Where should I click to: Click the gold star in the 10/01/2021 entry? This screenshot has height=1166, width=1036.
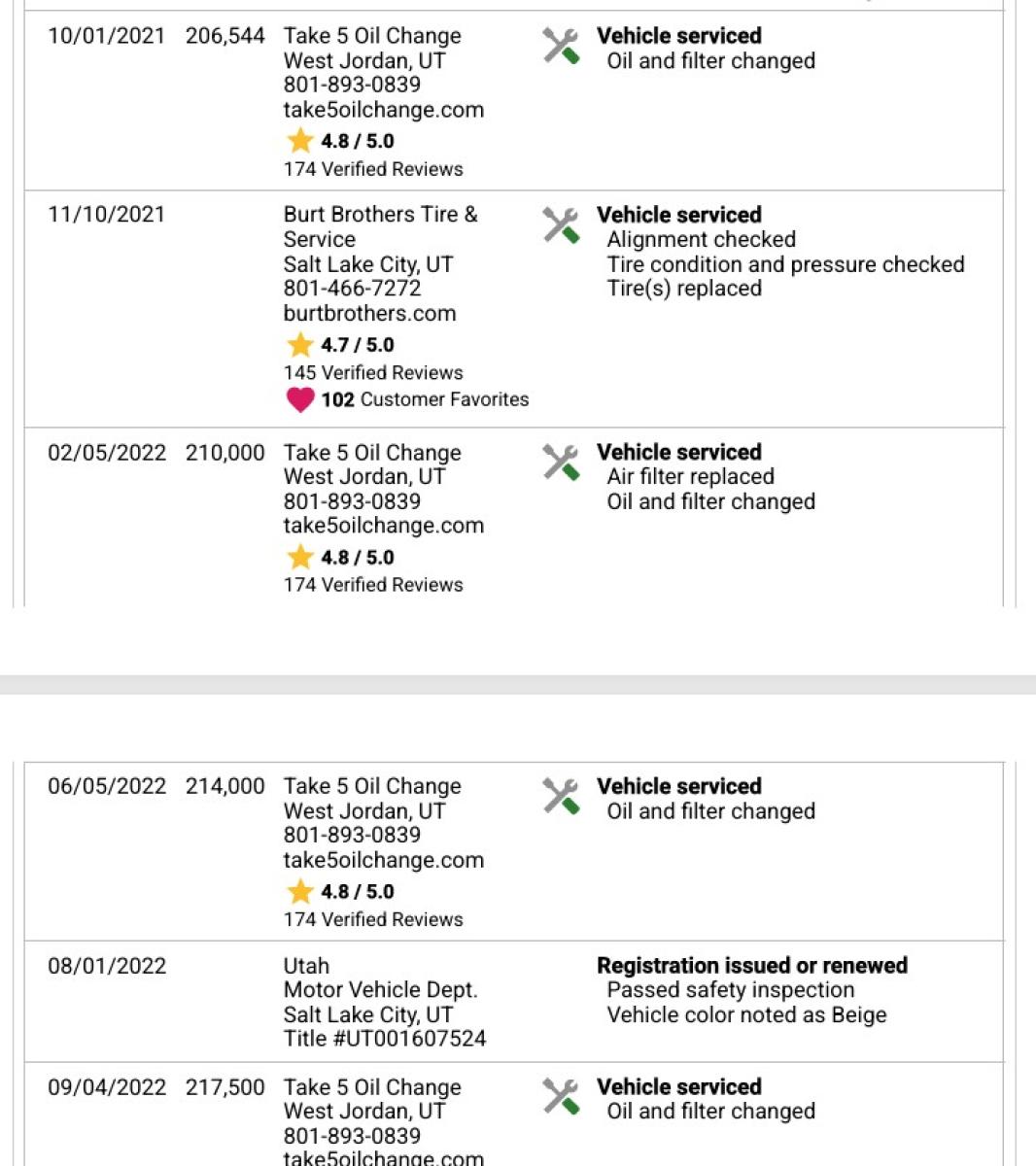[300, 141]
